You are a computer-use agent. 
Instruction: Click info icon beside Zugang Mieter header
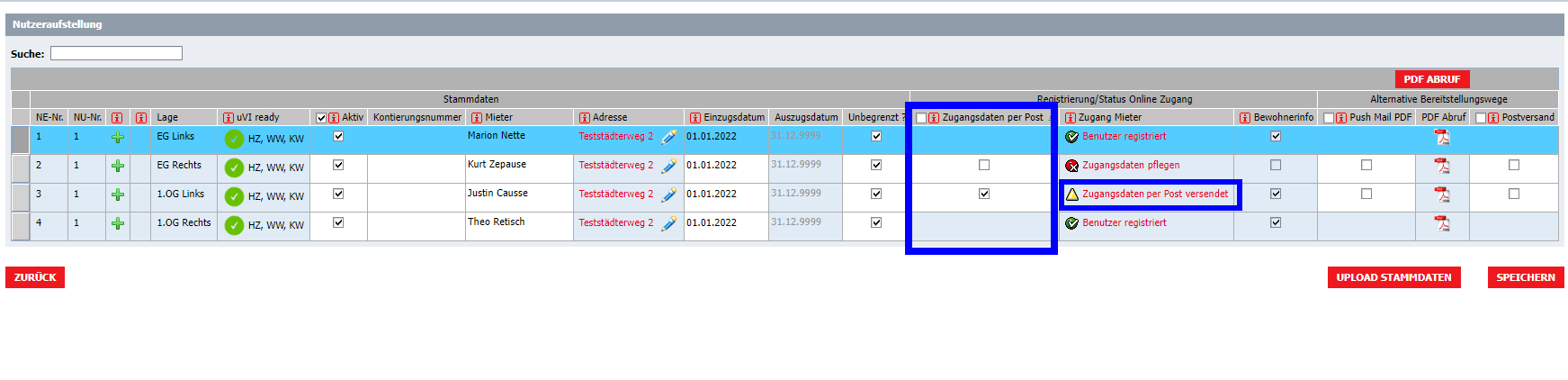(x=1071, y=118)
